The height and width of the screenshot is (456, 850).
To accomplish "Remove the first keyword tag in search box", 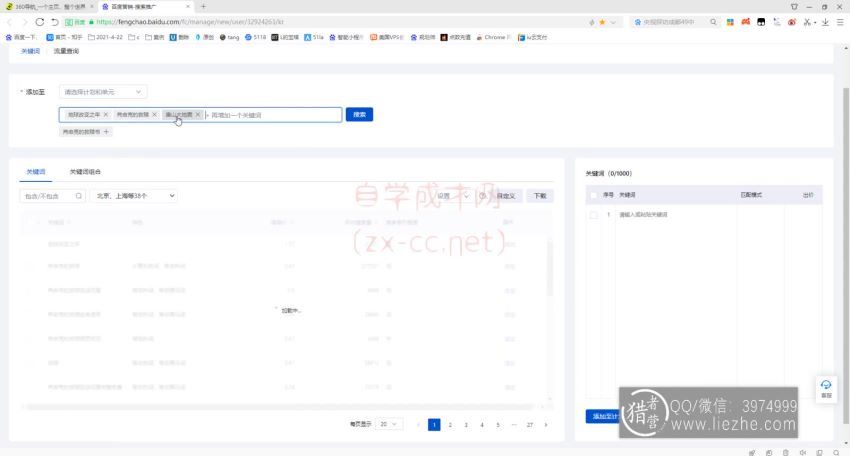I will pos(106,115).
